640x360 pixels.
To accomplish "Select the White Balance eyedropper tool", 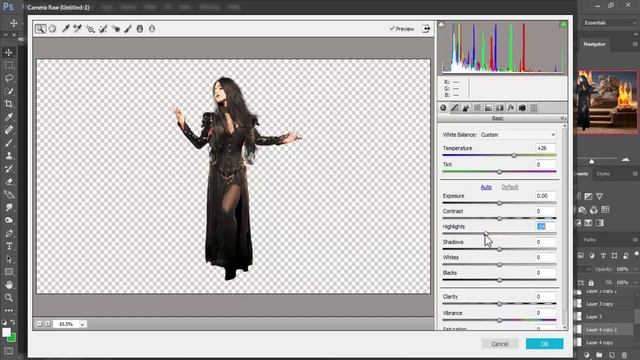I will pyautogui.click(x=65, y=29).
